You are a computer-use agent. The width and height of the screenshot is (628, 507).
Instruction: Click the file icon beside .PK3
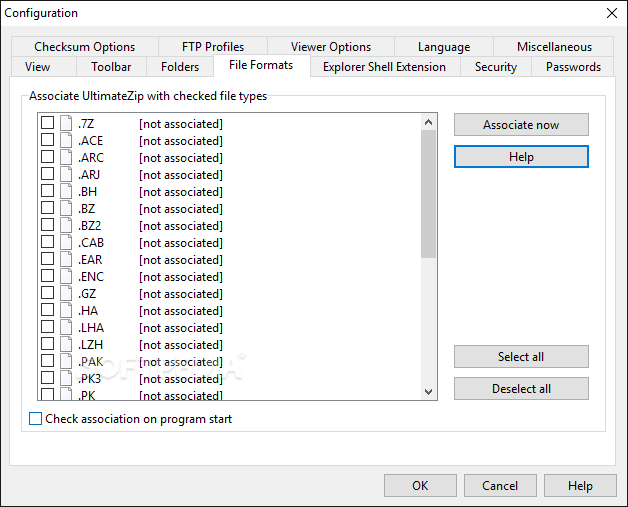tap(66, 378)
